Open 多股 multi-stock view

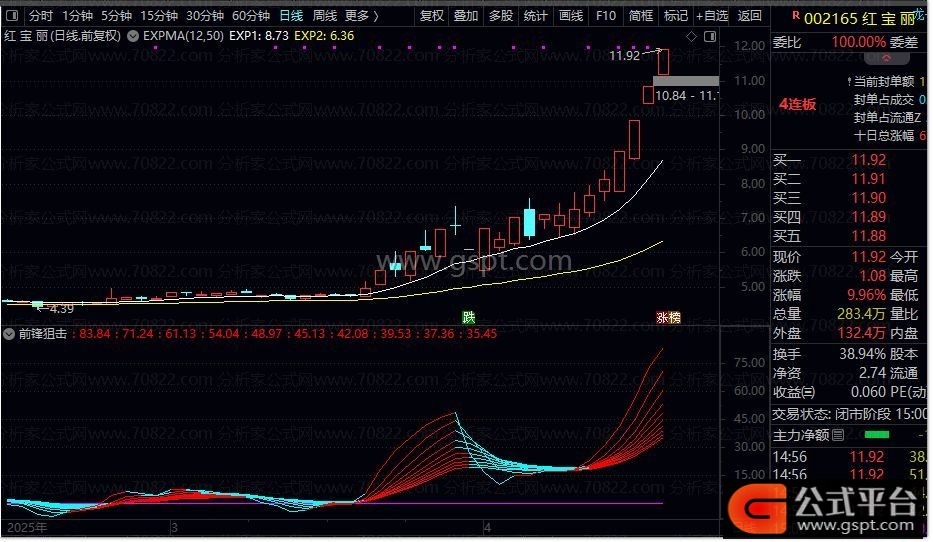[501, 16]
